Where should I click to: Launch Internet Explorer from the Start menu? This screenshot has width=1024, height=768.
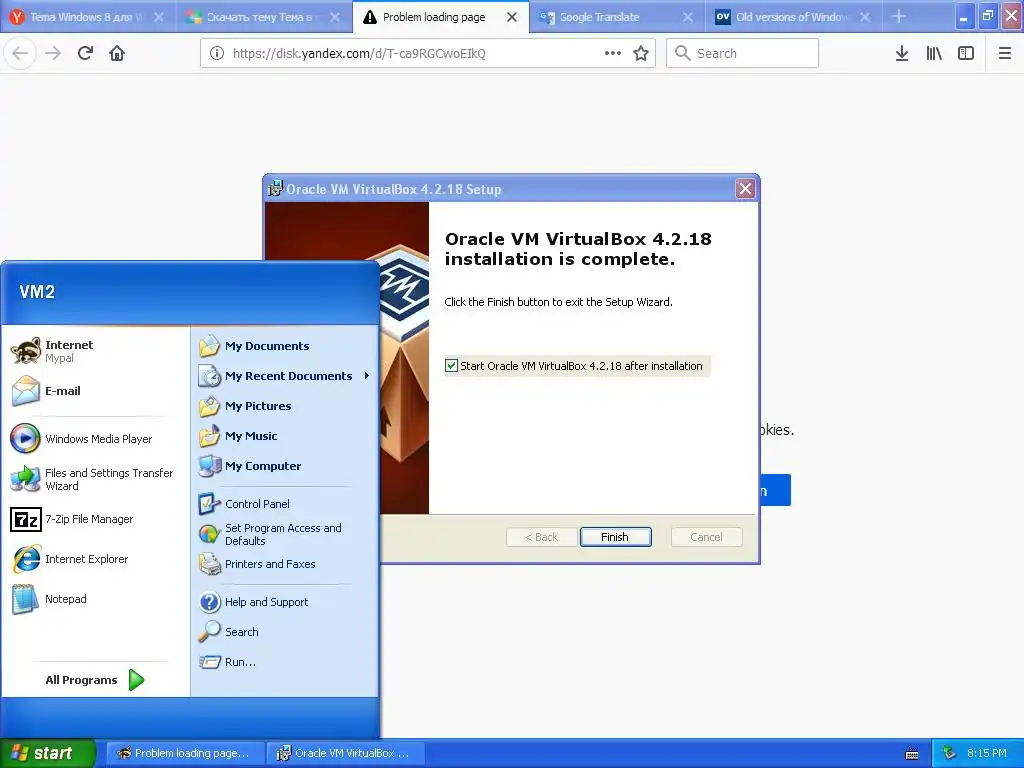95,559
